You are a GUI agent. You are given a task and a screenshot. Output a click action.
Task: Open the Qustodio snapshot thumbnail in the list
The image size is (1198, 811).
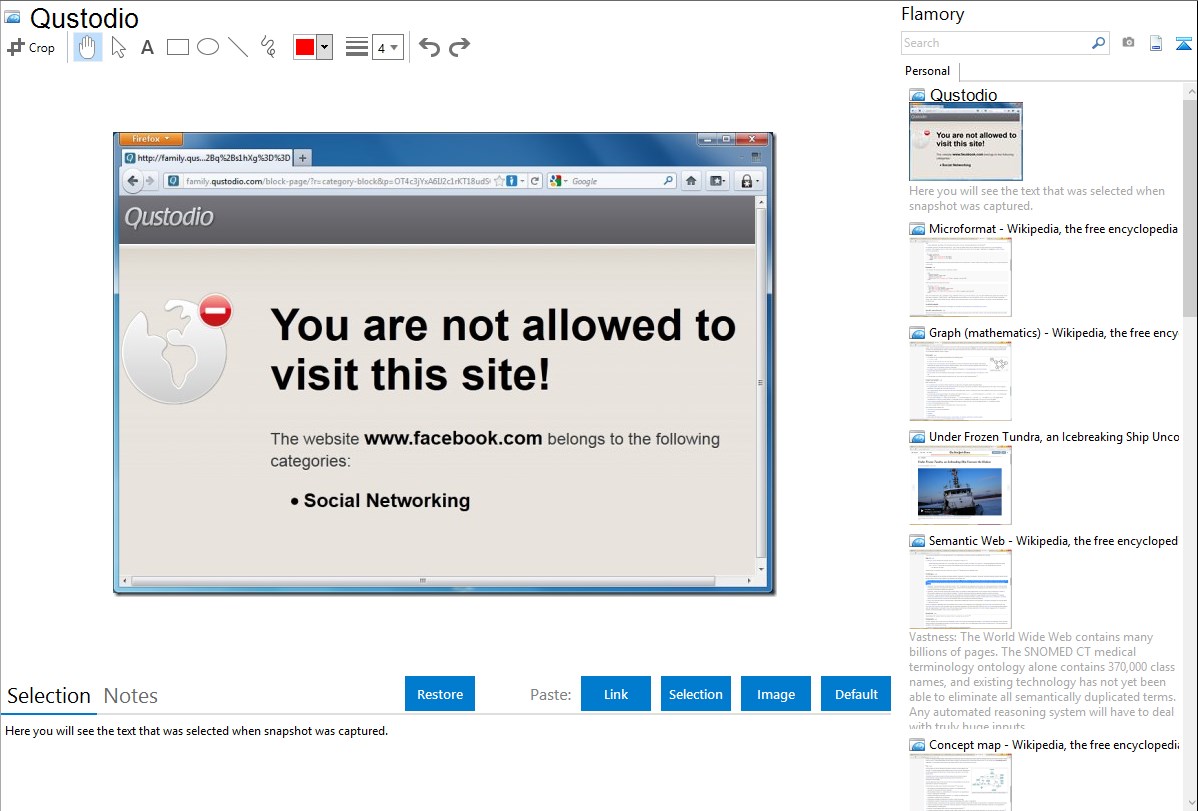pos(966,142)
